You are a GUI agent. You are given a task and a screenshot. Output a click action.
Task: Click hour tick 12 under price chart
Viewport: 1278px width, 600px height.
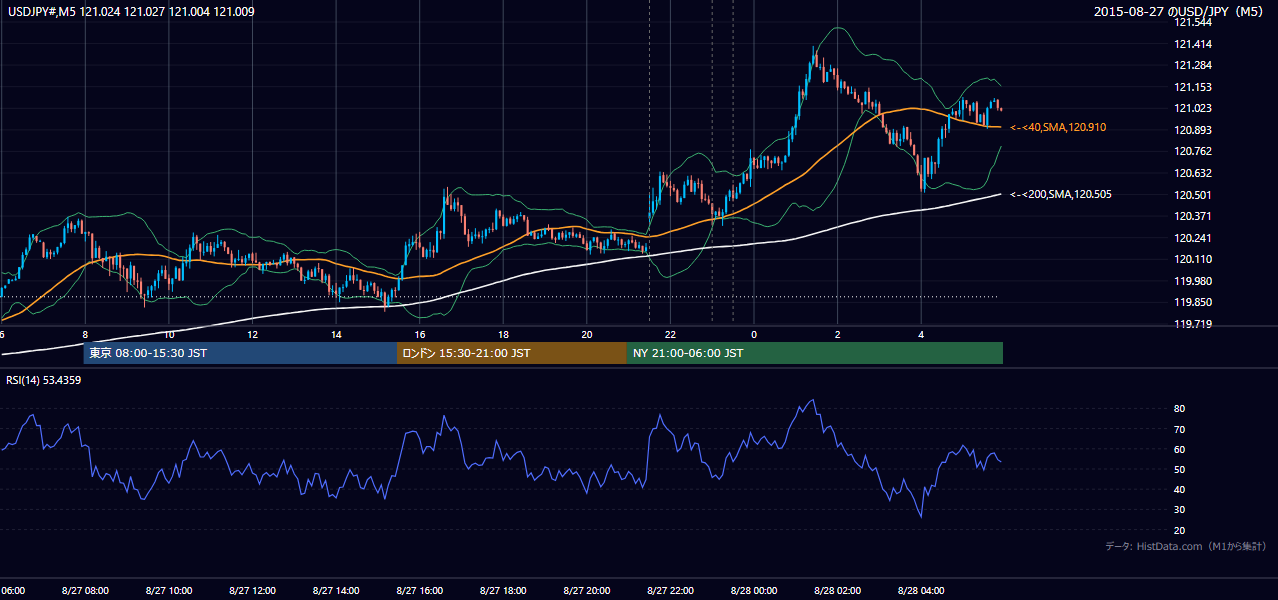coord(253,334)
